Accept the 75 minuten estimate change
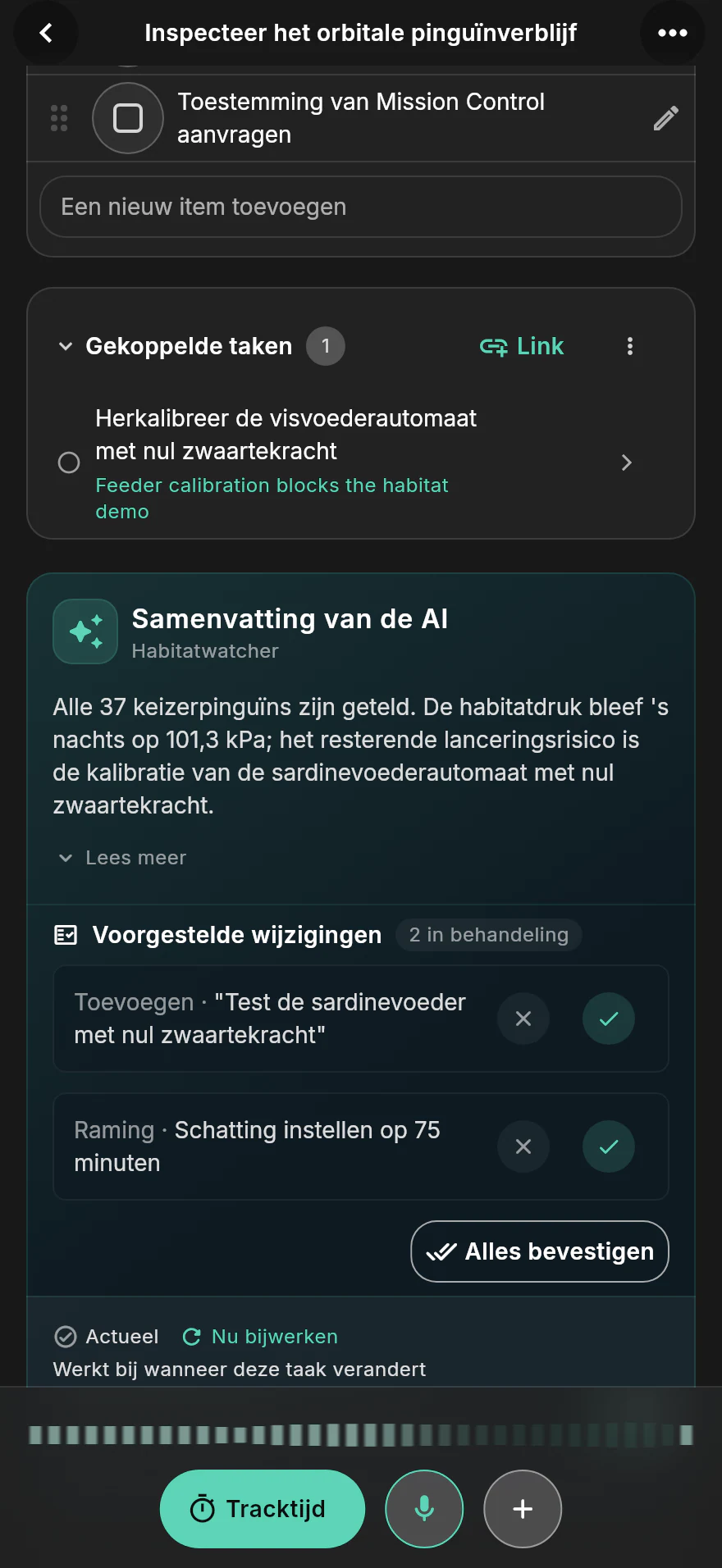 [609, 1146]
